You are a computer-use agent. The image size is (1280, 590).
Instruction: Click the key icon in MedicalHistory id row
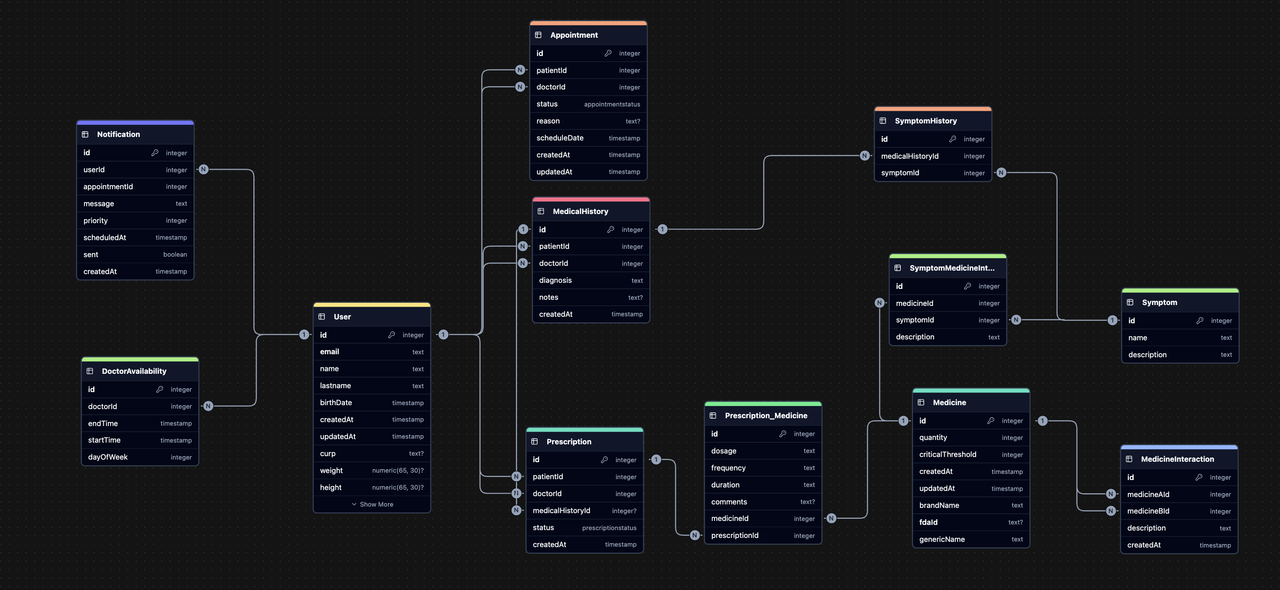coord(611,230)
